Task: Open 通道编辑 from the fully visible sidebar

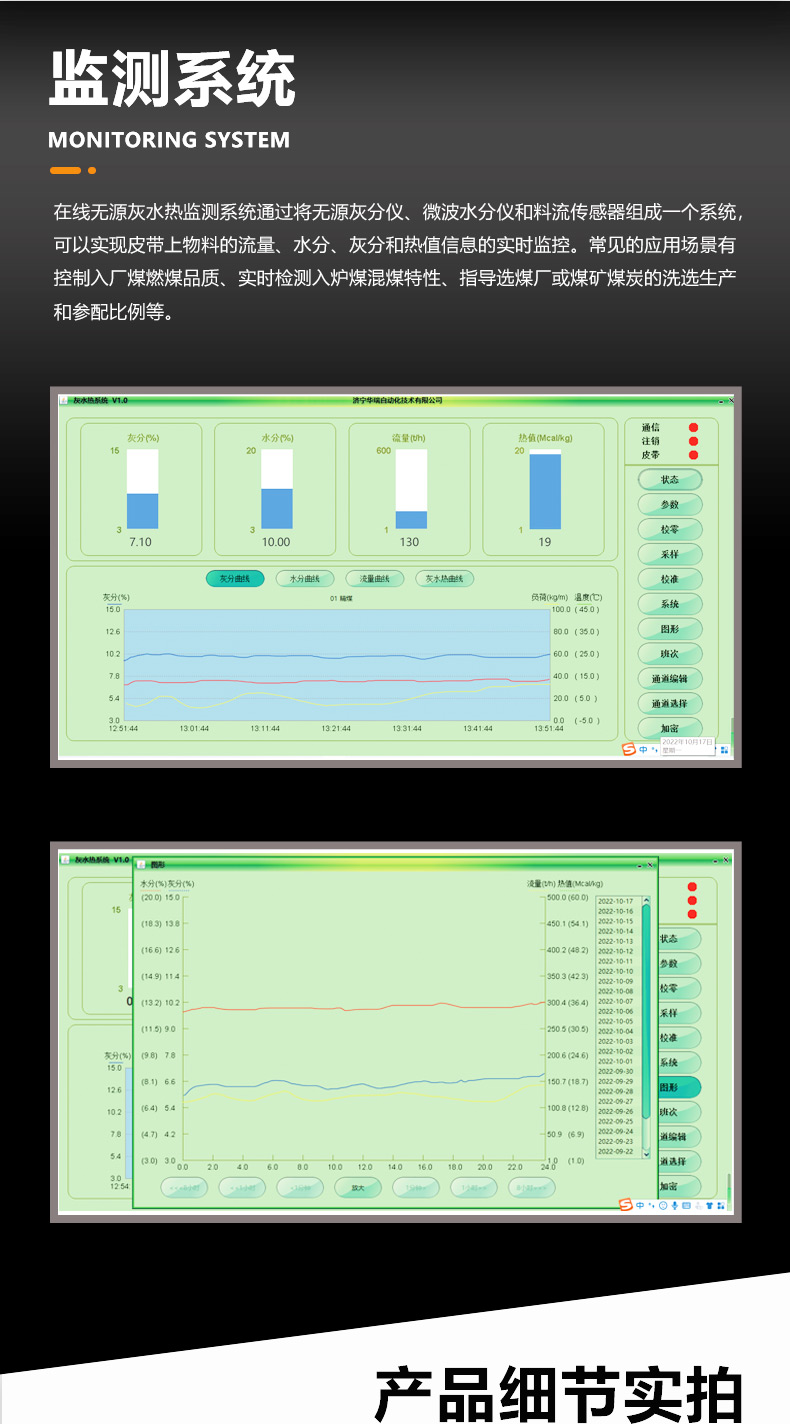Action: 670,679
